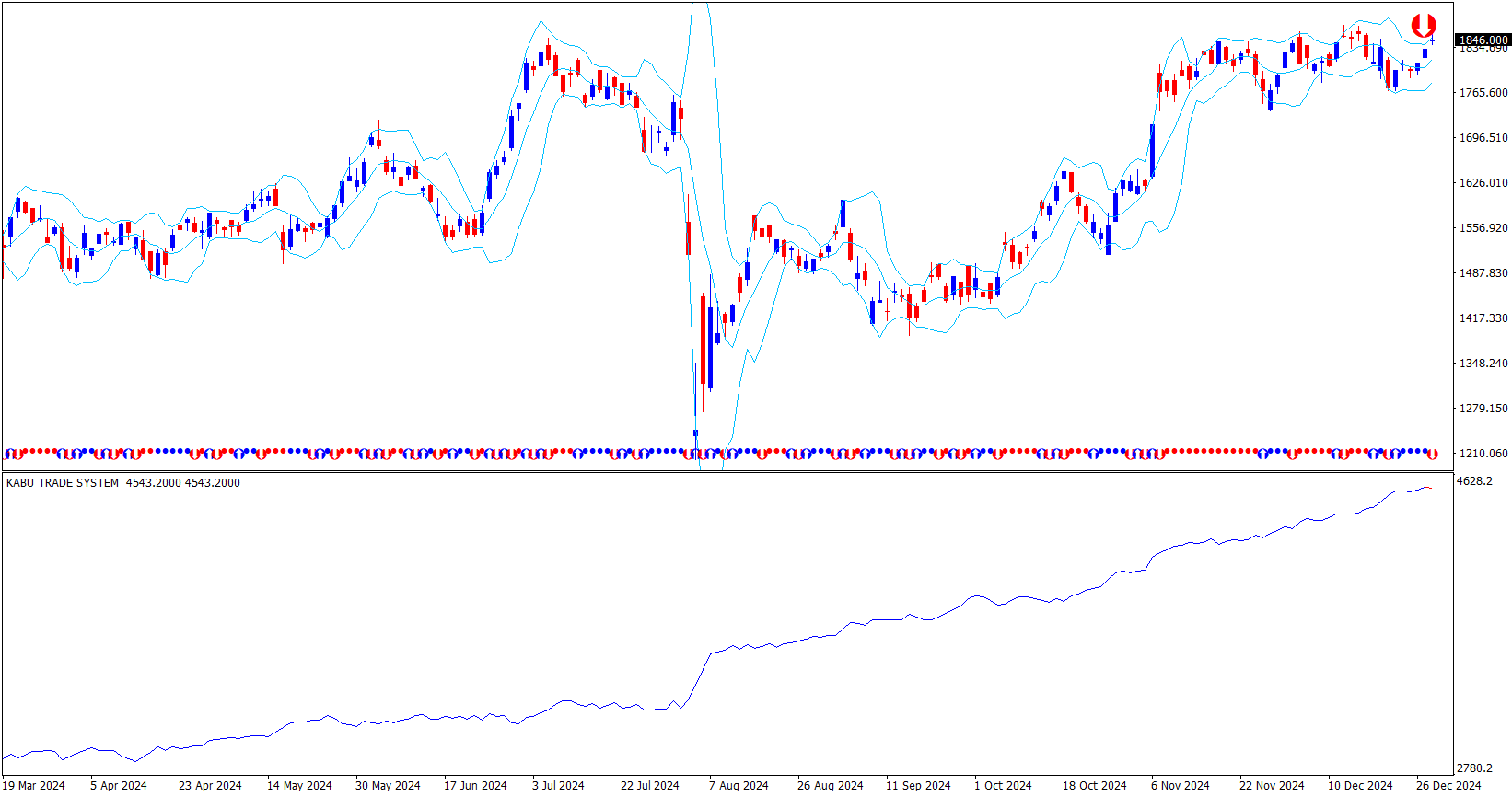Click the 30 May 2024 date label

388,785
